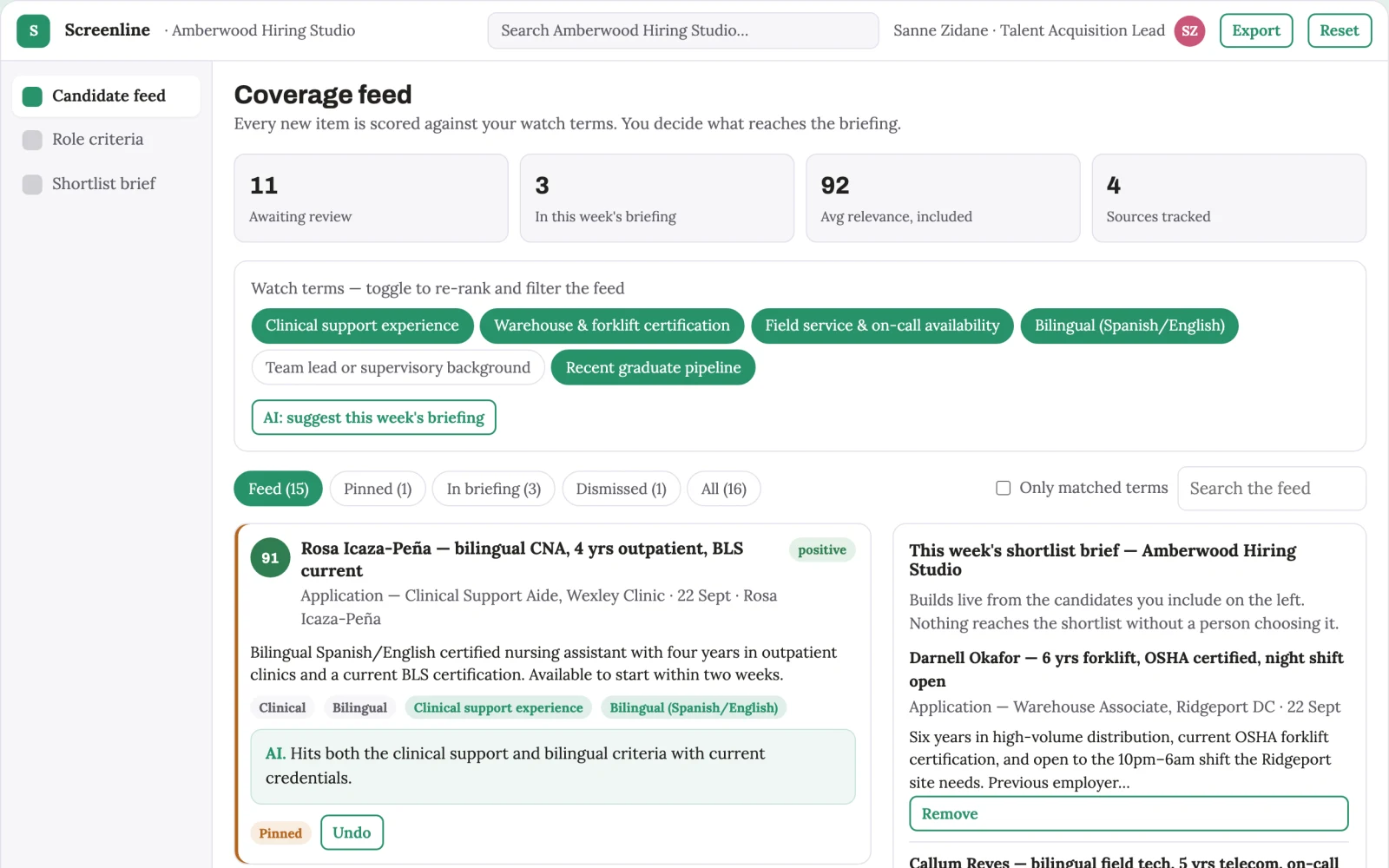The width and height of the screenshot is (1389, 868).
Task: Click the 11 Awaiting review stat card
Action: click(x=371, y=198)
